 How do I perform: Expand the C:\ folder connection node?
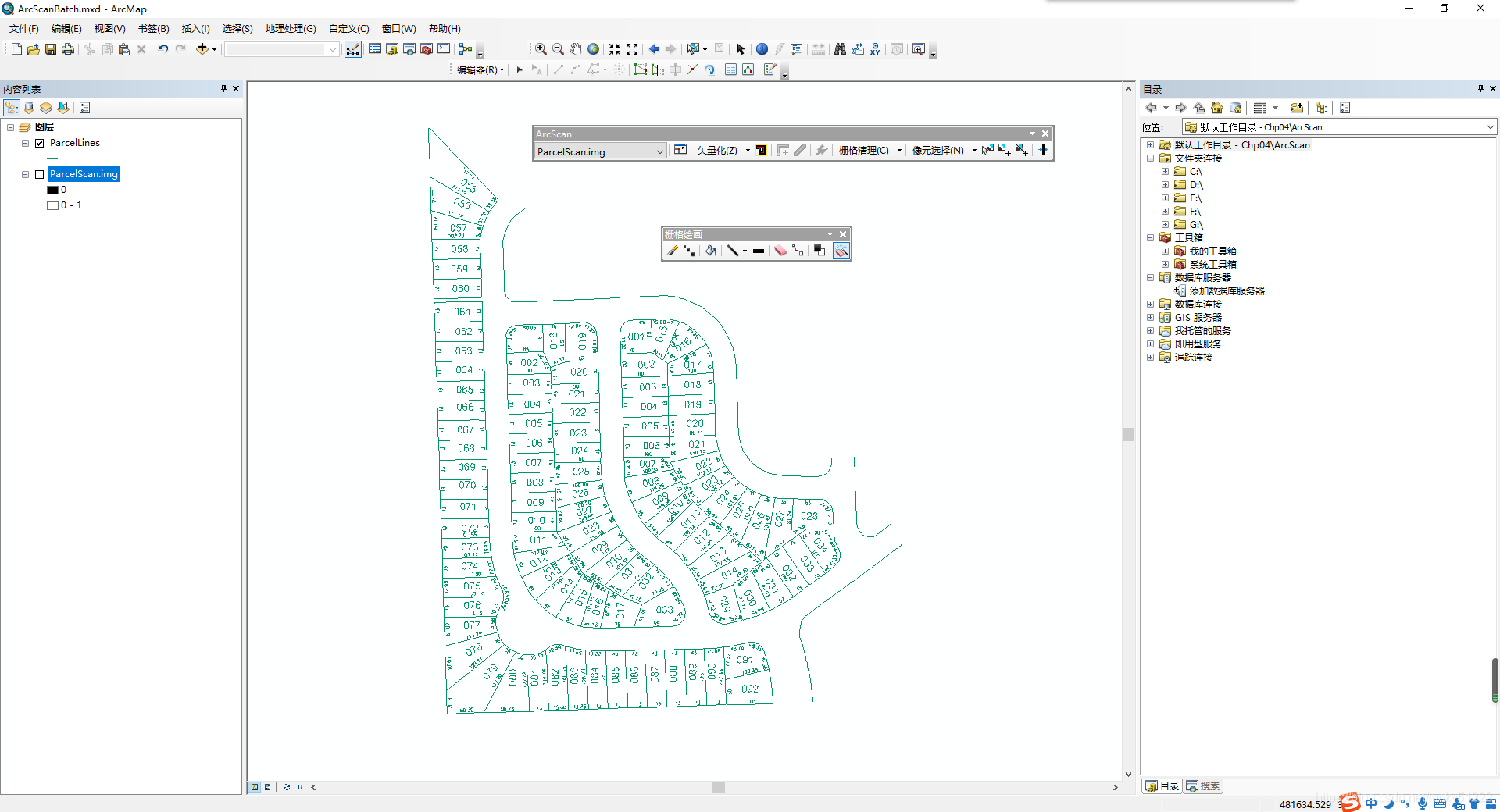point(1165,172)
